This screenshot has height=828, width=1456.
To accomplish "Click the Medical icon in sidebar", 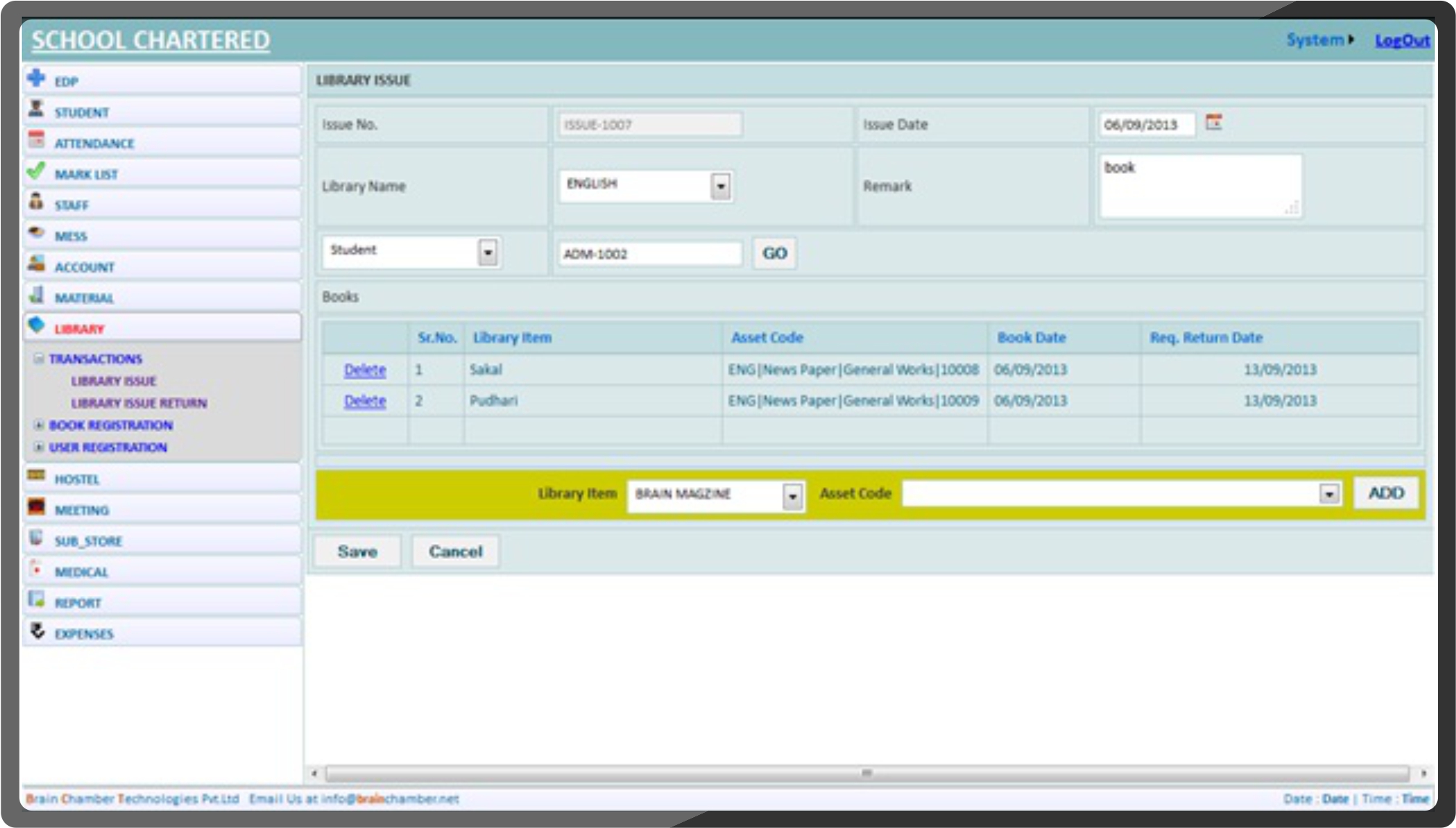I will pos(36,568).
